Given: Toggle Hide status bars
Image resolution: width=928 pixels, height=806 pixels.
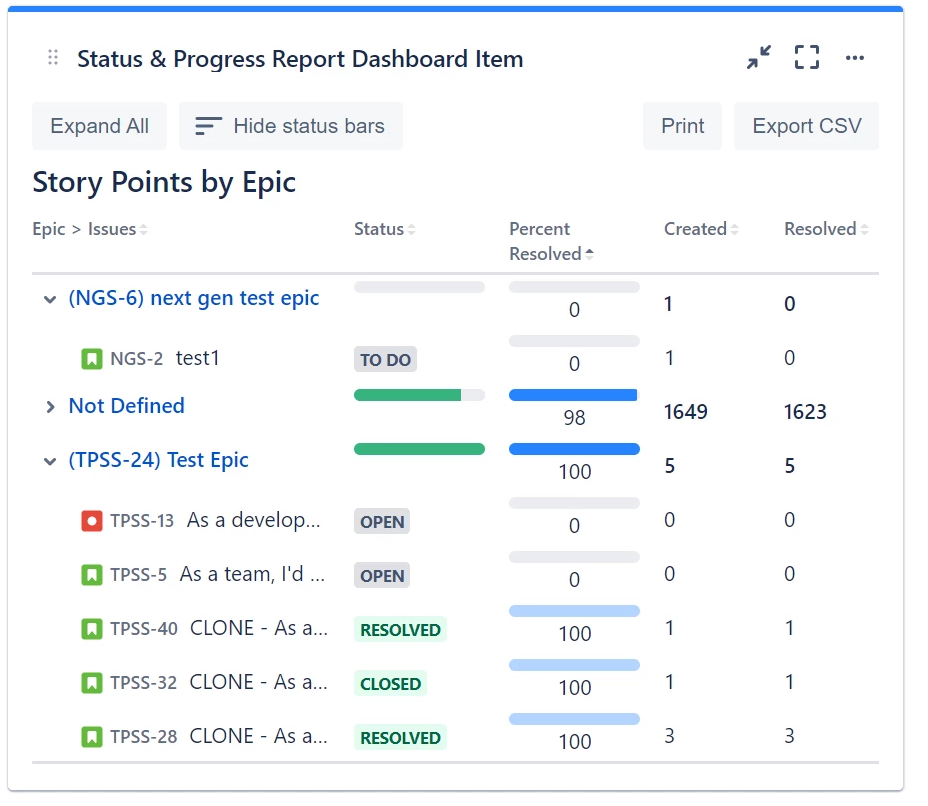Looking at the screenshot, I should [290, 125].
